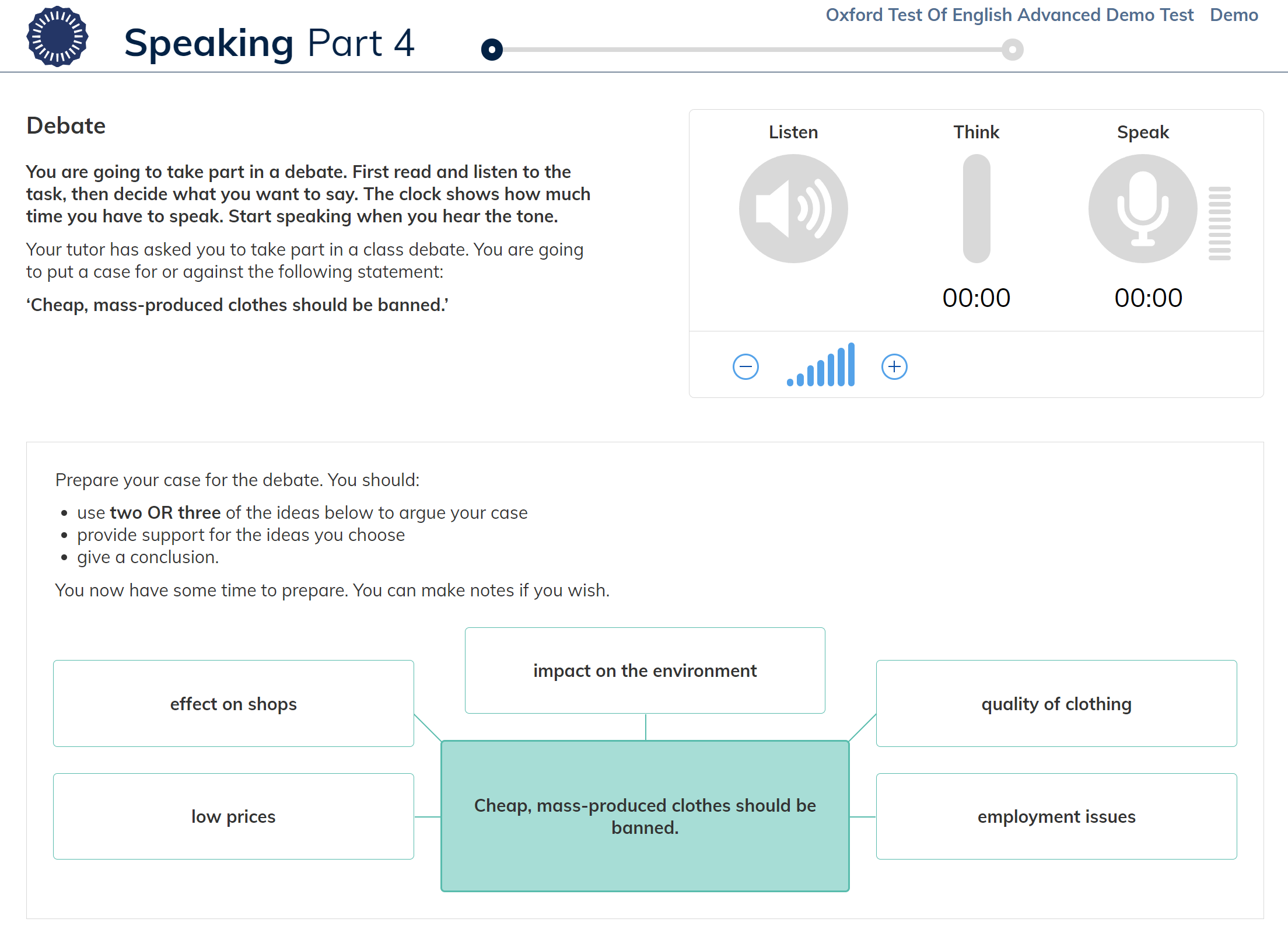1288x950 pixels.
Task: Open the Oxford Test Of English Advanced Demo Test link
Action: [x=1010, y=15]
